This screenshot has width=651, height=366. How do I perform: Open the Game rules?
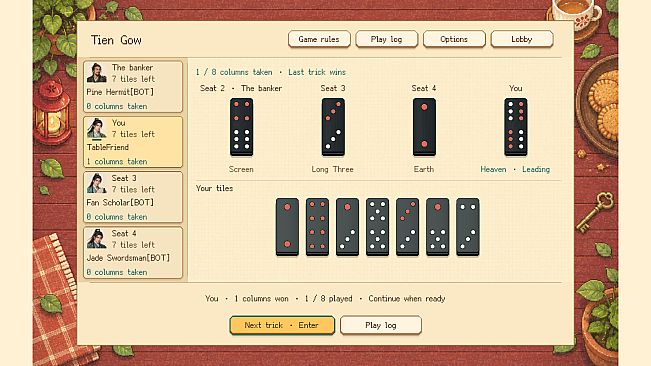point(319,39)
